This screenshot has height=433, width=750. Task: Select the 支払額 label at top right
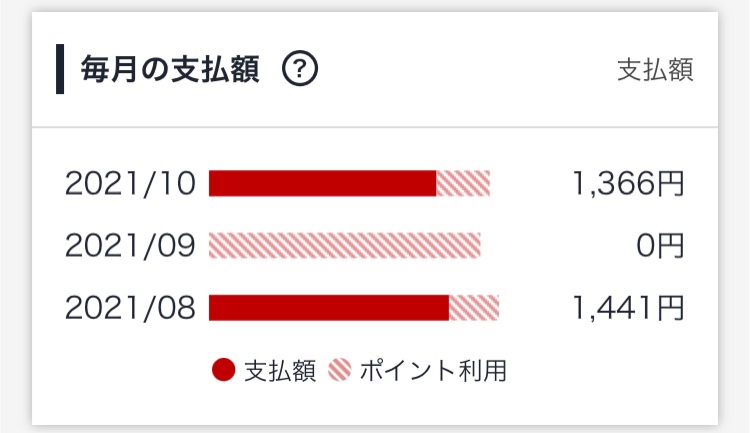pyautogui.click(x=655, y=70)
